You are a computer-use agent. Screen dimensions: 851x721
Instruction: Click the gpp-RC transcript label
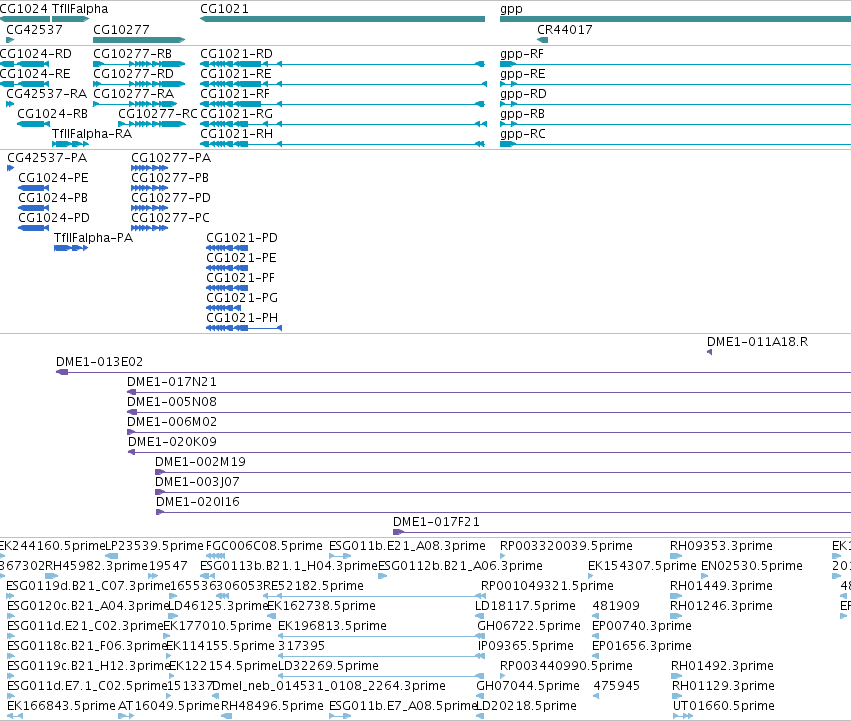tap(523, 135)
